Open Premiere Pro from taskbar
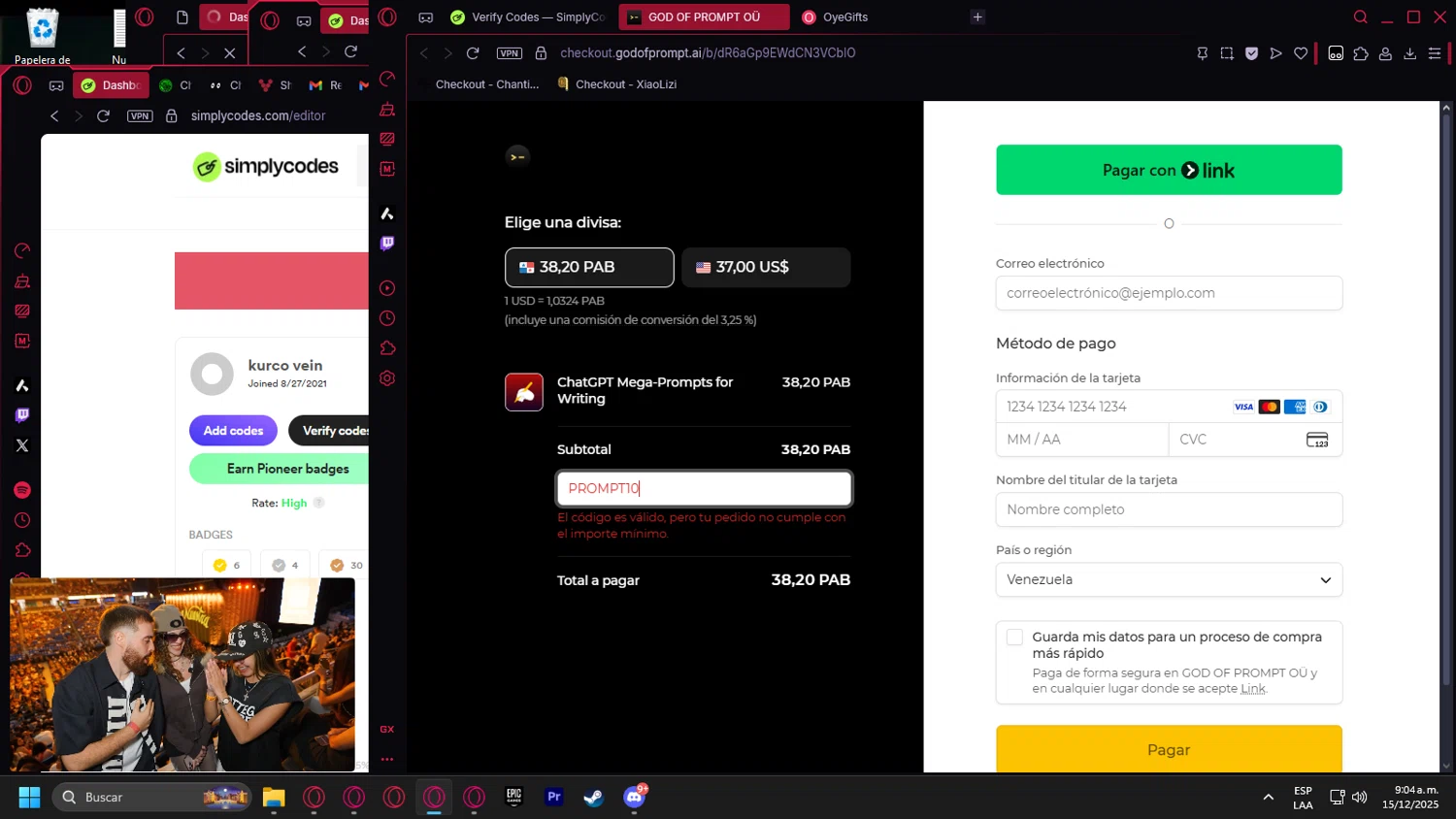Viewport: 1456px width, 819px height. [x=554, y=797]
